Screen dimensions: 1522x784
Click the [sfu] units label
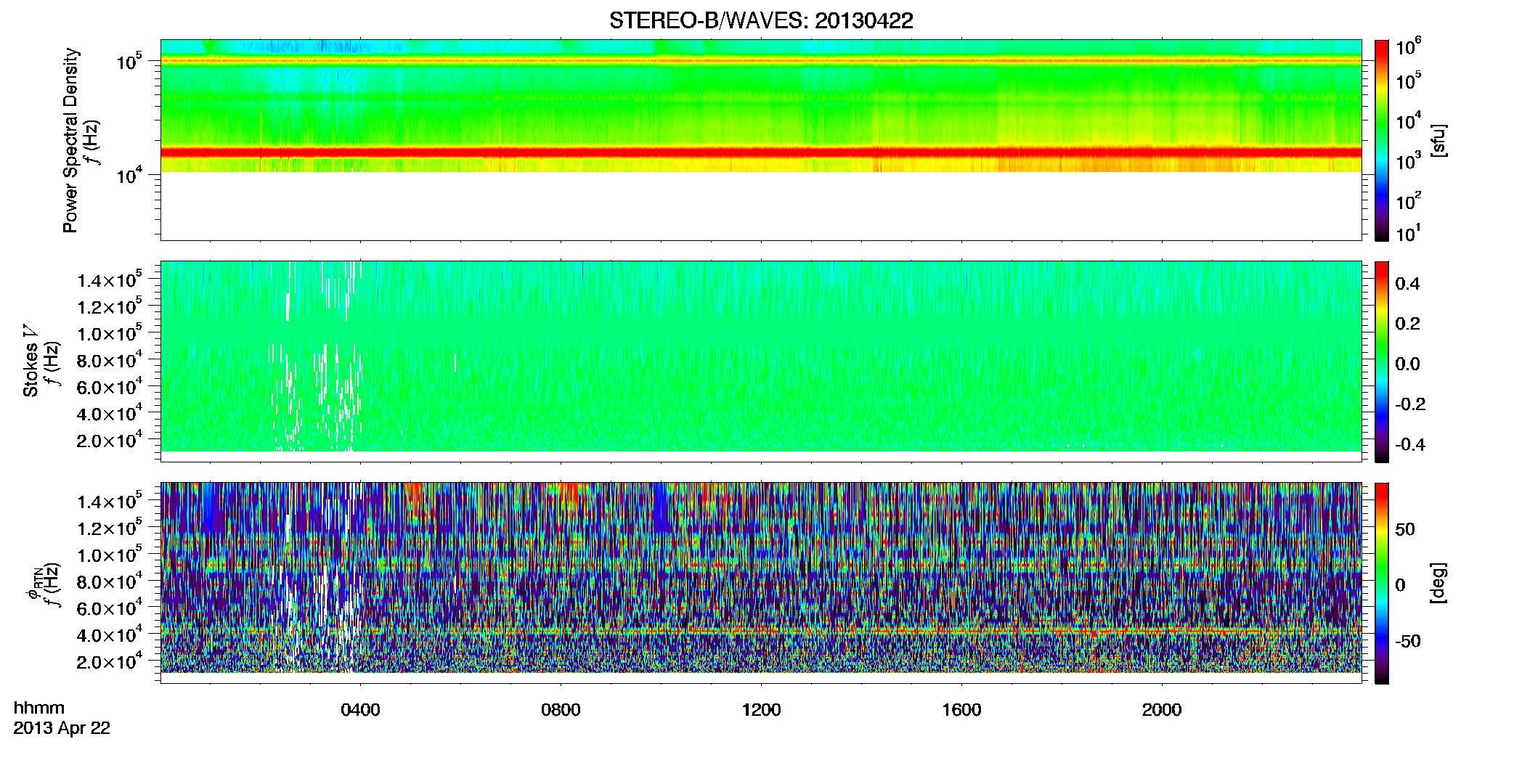[x=1438, y=140]
